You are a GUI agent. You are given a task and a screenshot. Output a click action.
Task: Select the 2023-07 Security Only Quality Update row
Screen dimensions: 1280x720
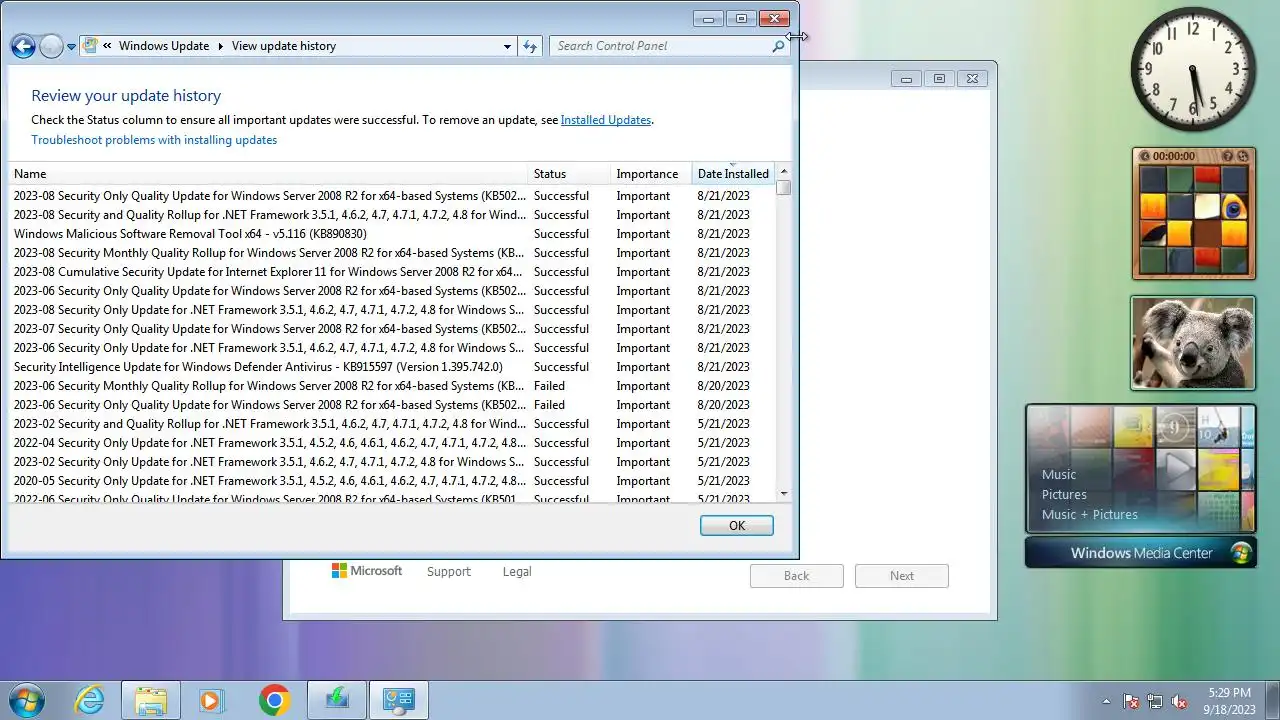pyautogui.click(x=392, y=329)
